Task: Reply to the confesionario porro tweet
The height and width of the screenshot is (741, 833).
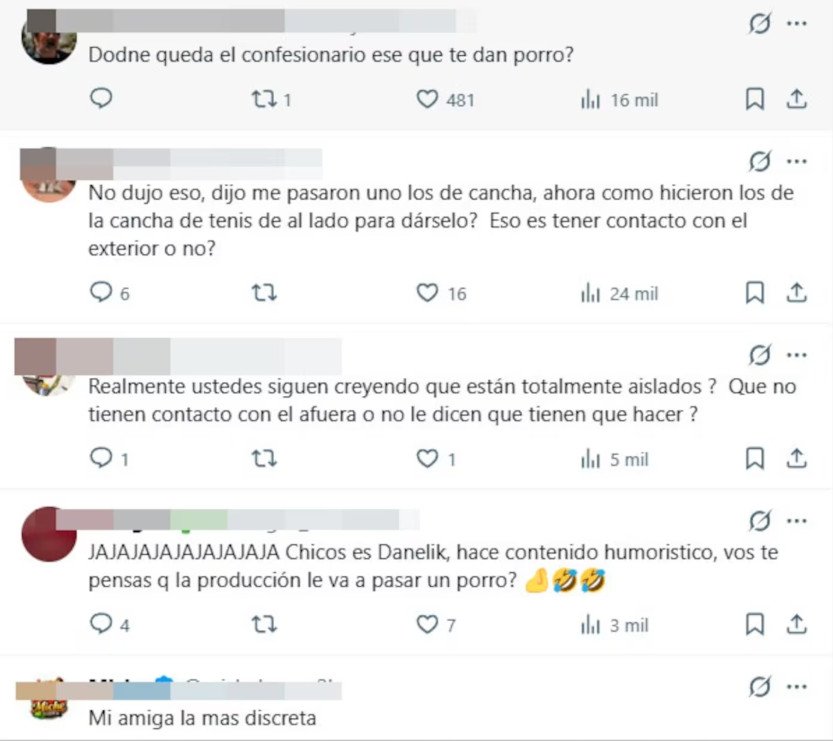Action: [101, 98]
